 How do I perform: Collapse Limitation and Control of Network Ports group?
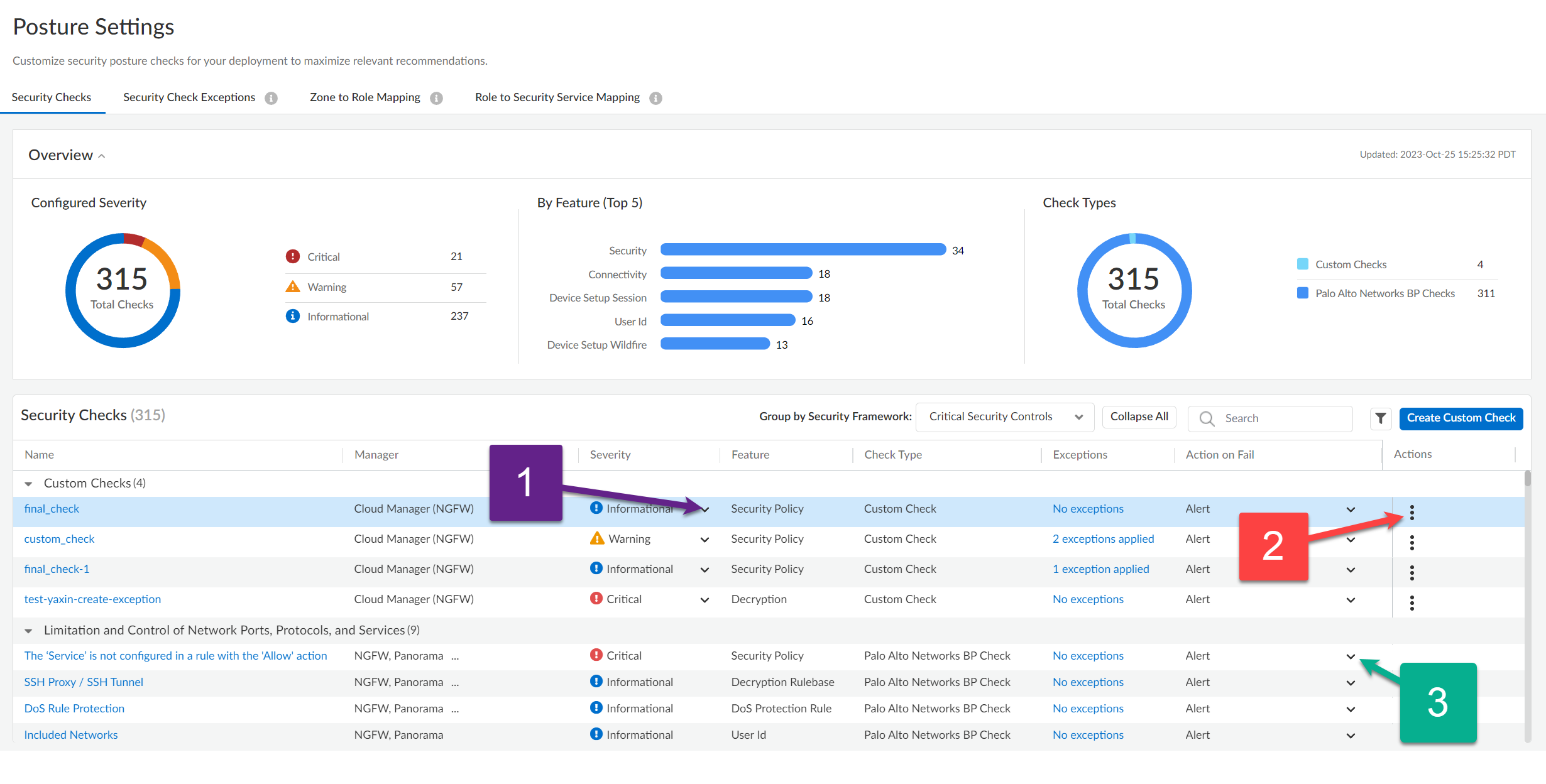(28, 631)
